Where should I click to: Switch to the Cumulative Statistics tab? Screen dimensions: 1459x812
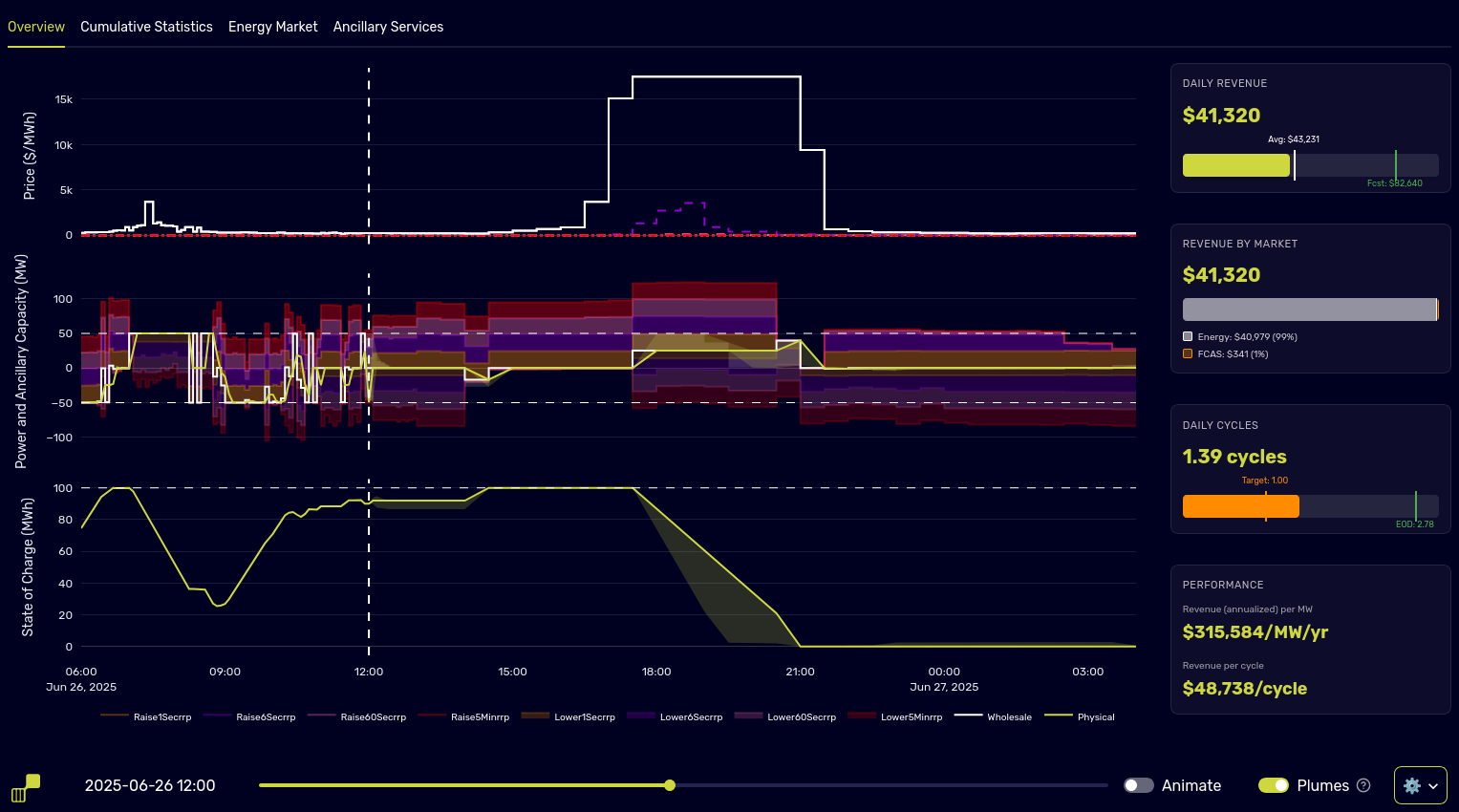146,27
